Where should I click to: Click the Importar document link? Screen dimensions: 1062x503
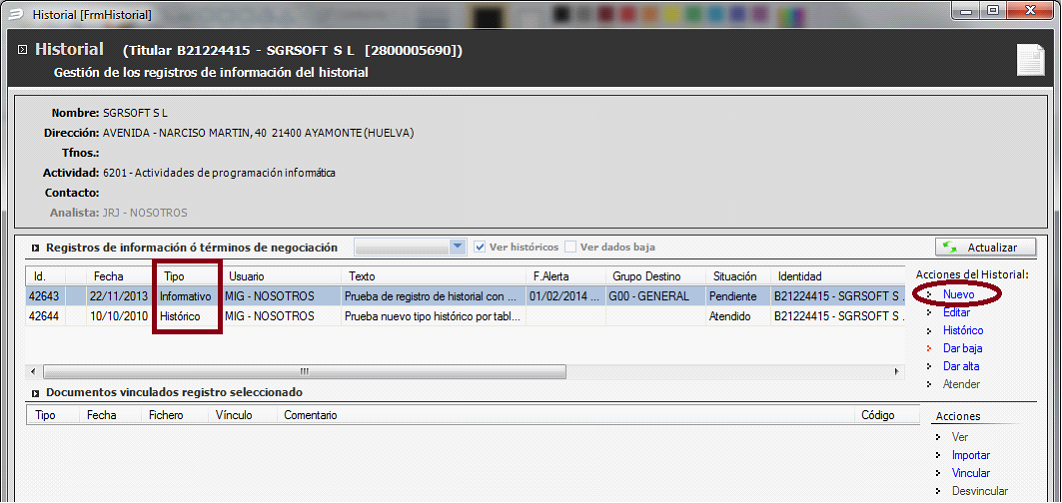pos(971,455)
